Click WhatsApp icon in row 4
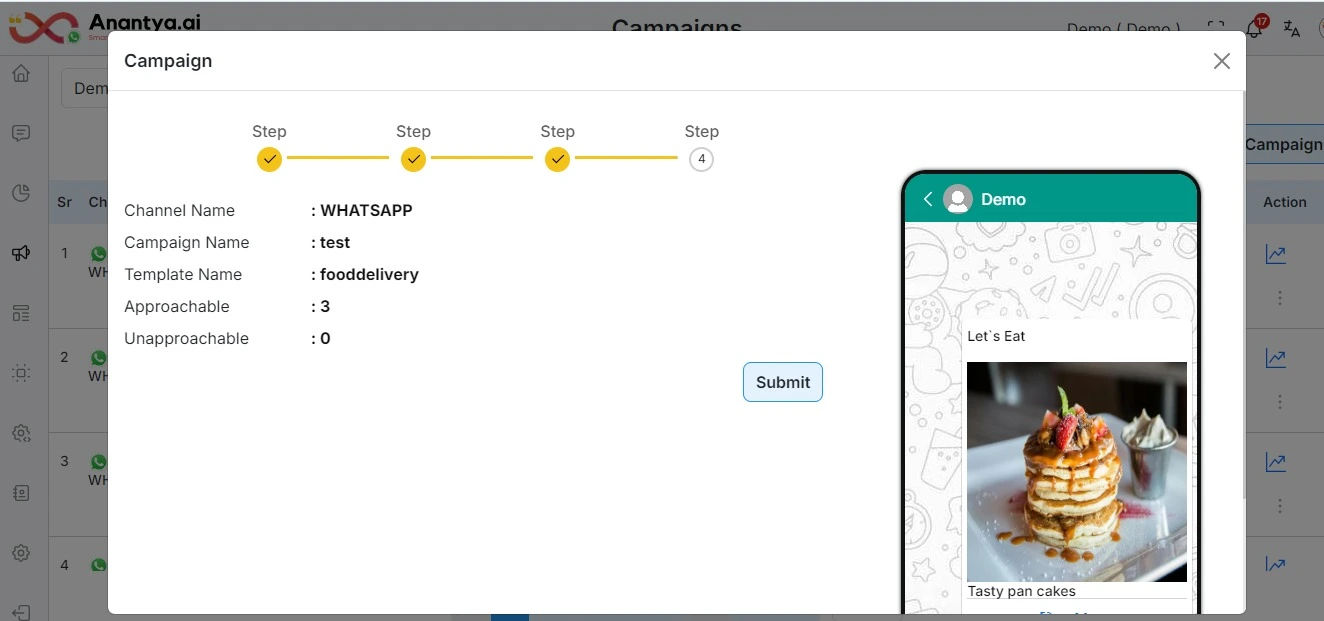Viewport: 1324px width, 621px height. 98,565
